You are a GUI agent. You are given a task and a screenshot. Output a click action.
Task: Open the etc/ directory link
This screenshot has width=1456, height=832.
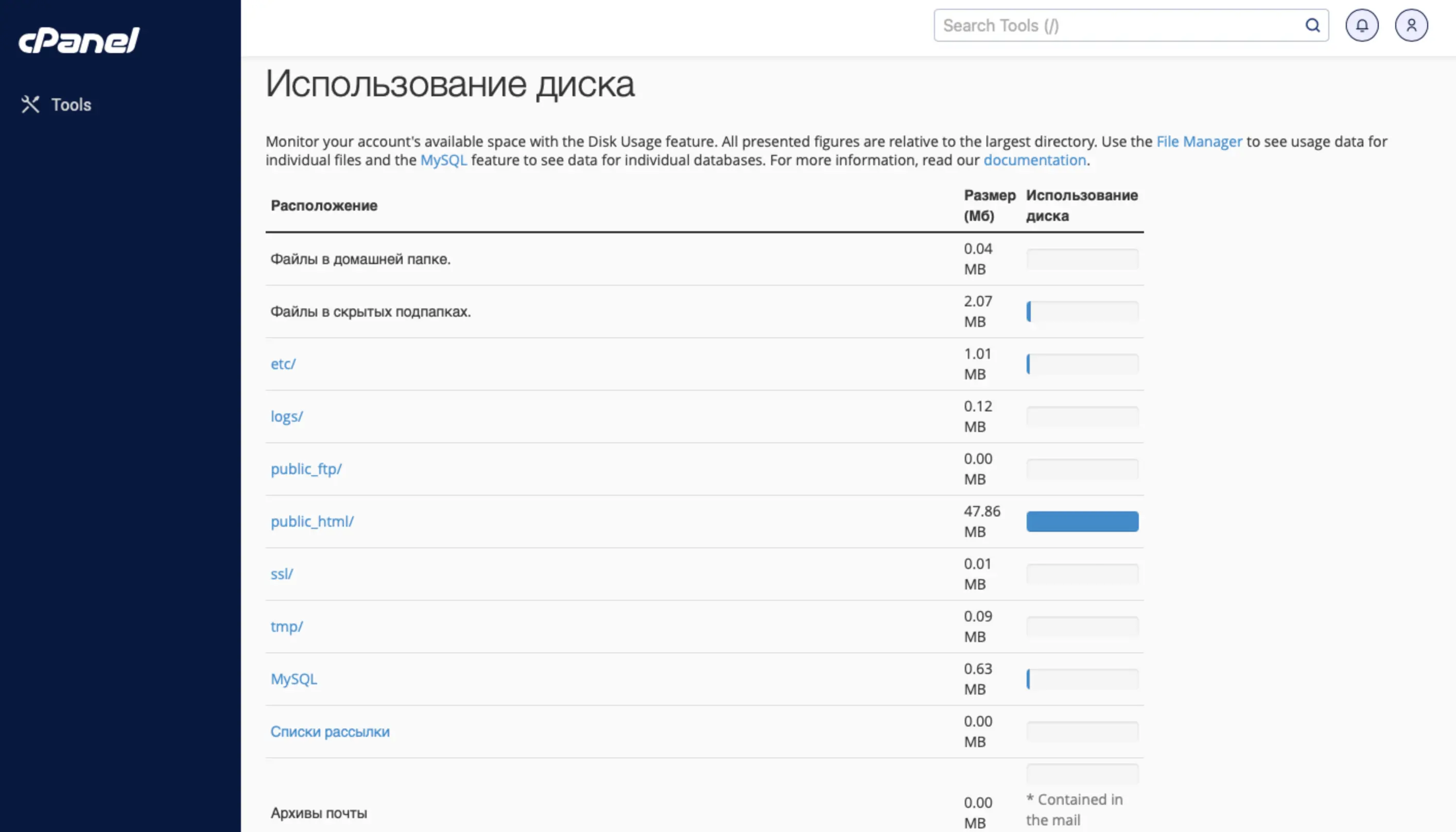(283, 364)
